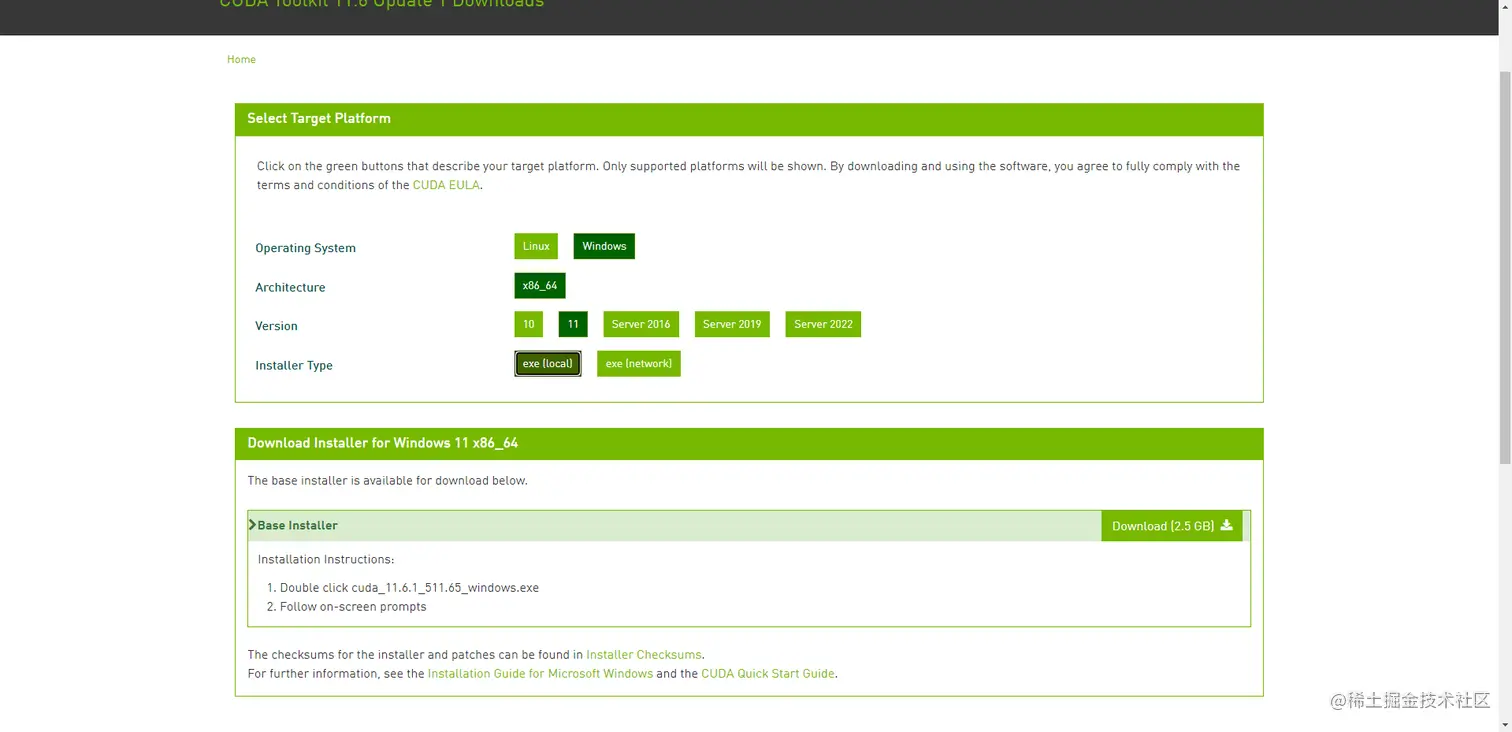Screen dimensions: 1512x732
Task: Open CUDA Quick Start Guide link
Action: [x=768, y=674]
